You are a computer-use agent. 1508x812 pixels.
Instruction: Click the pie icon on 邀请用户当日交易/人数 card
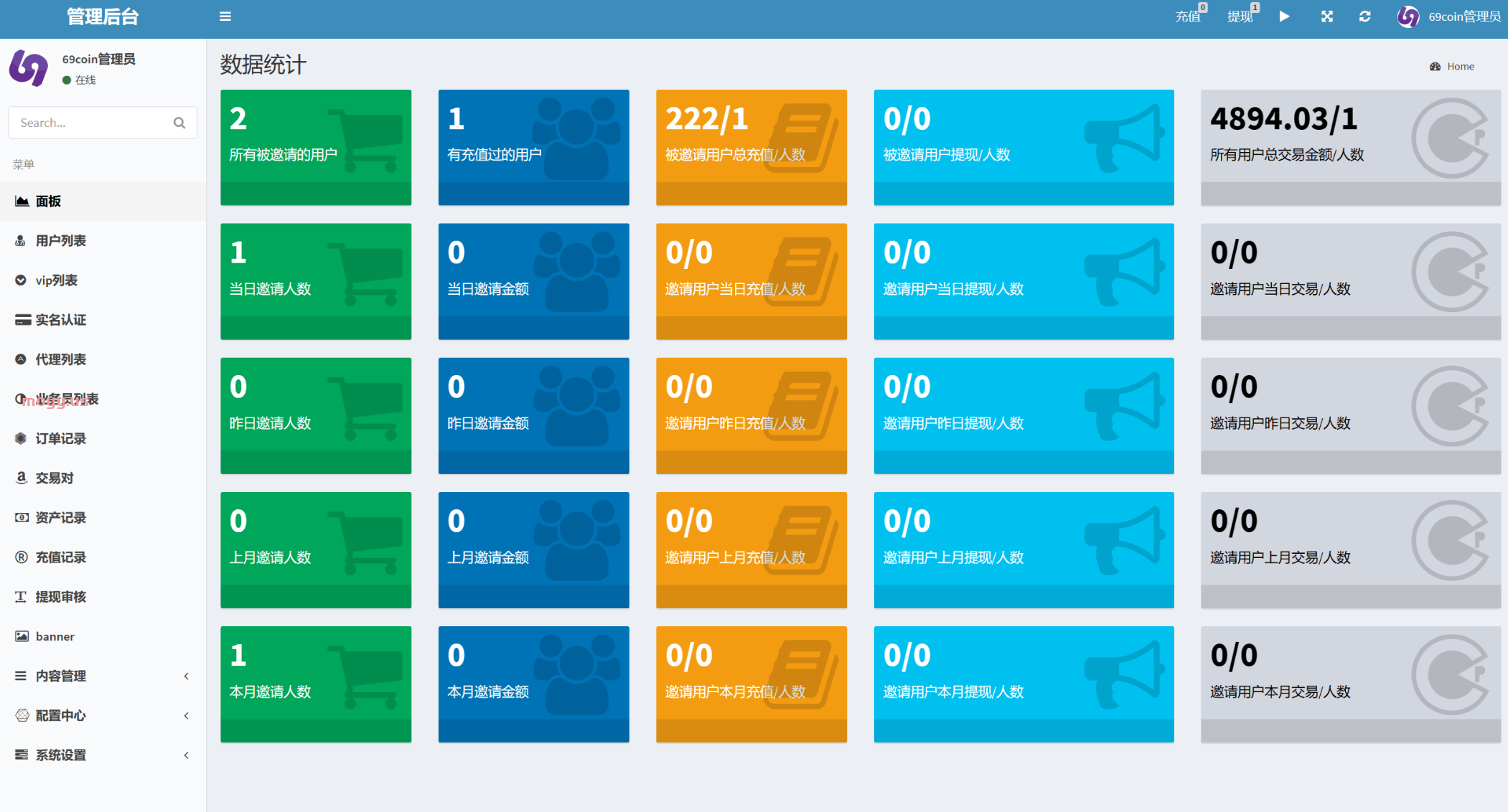point(1451,272)
